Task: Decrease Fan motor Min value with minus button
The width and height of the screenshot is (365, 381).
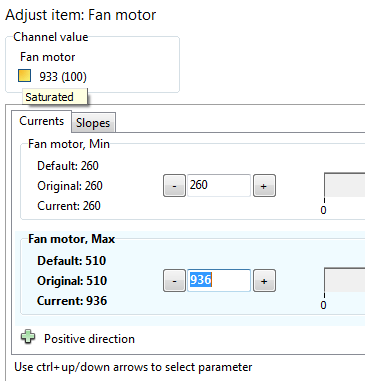Action: 174,186
